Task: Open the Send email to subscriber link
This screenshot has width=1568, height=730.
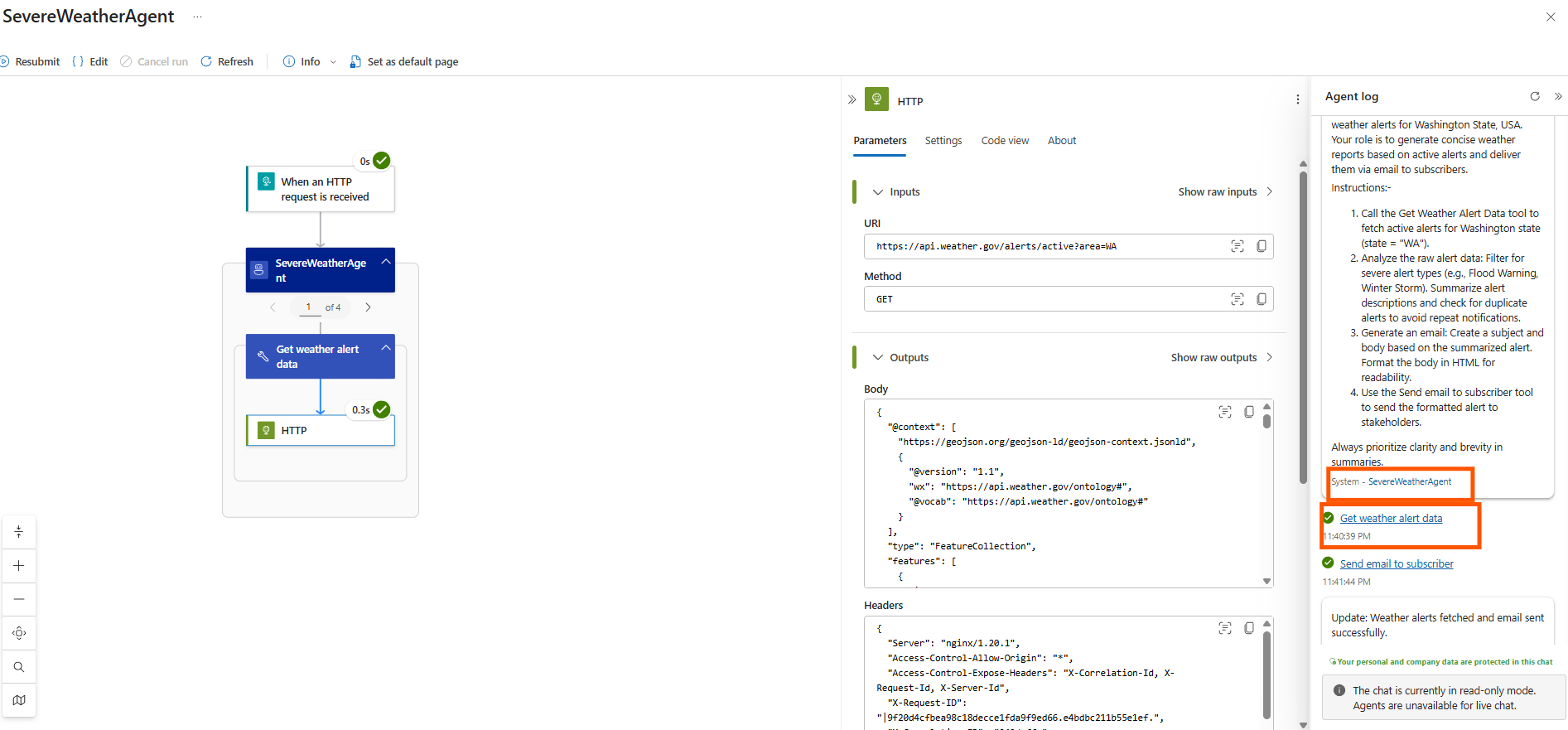Action: click(x=1397, y=564)
